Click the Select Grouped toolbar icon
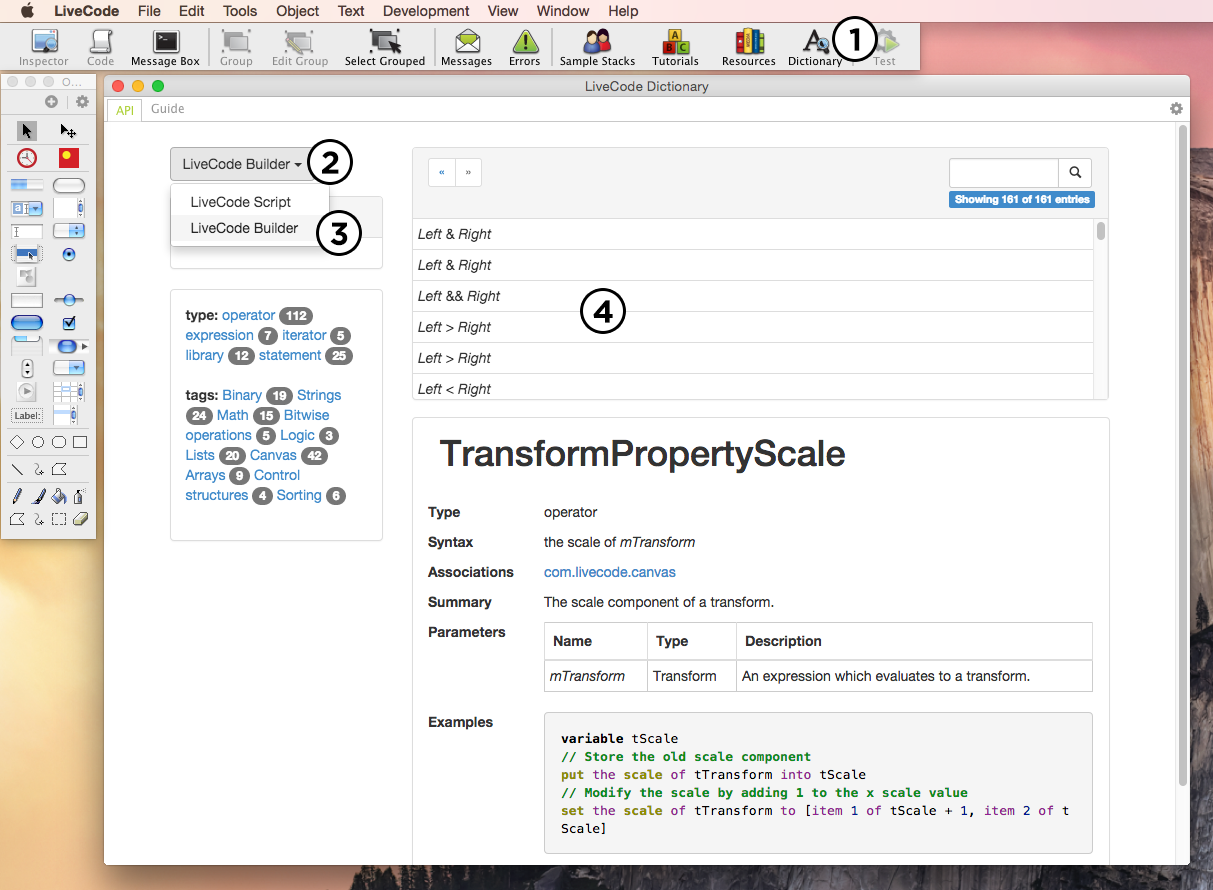The image size is (1213, 890). (385, 43)
